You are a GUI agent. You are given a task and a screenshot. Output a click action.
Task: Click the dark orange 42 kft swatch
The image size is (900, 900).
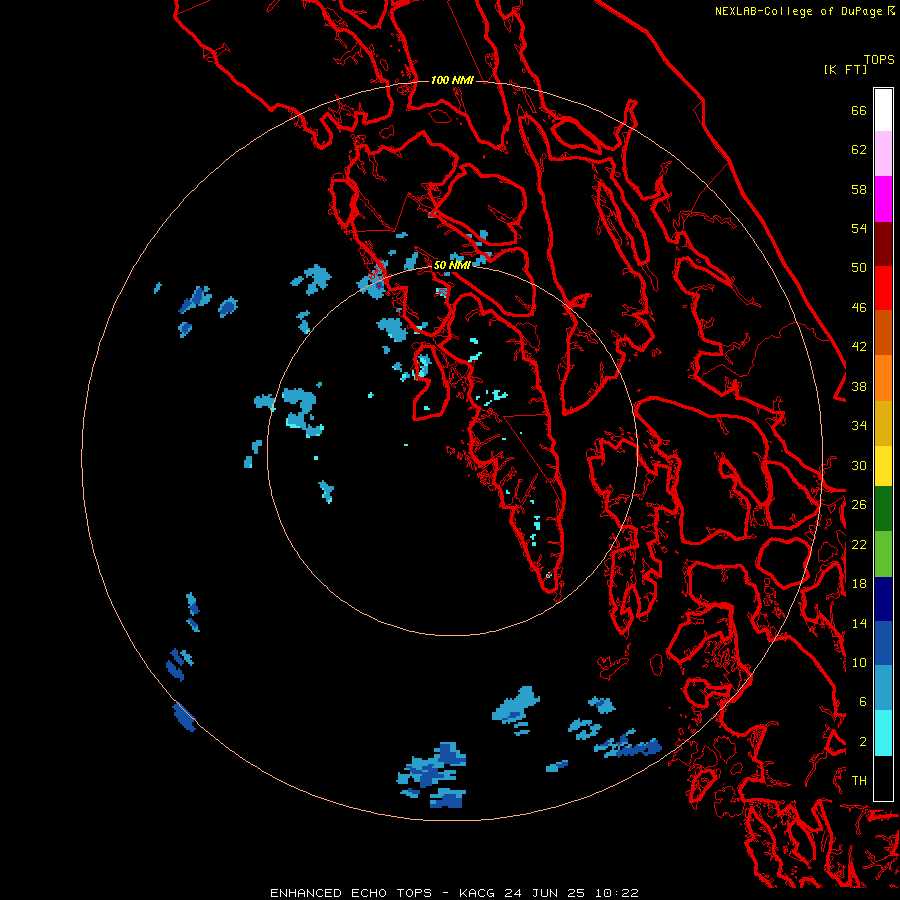coord(883,333)
